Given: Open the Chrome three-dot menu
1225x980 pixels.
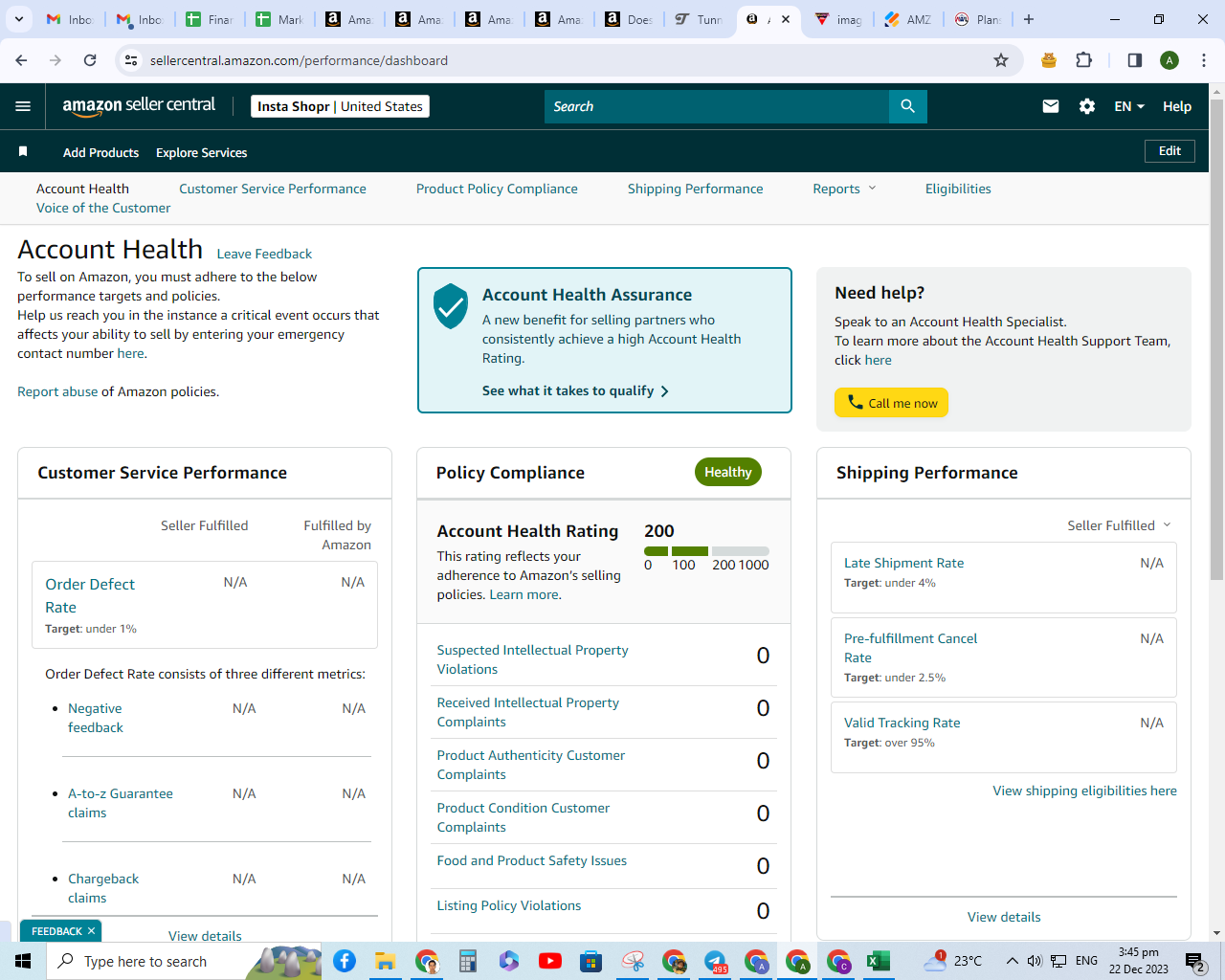Looking at the screenshot, I should 1204,60.
